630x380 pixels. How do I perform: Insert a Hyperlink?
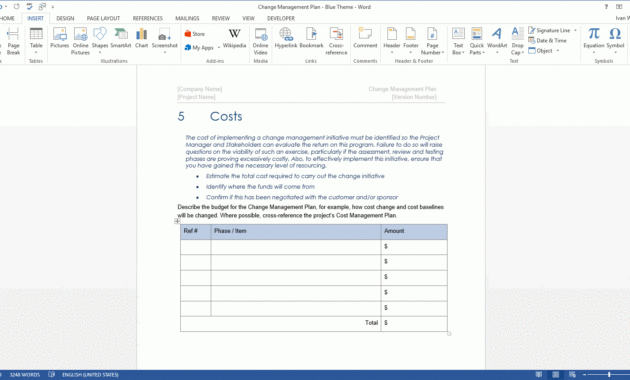pyautogui.click(x=286, y=38)
